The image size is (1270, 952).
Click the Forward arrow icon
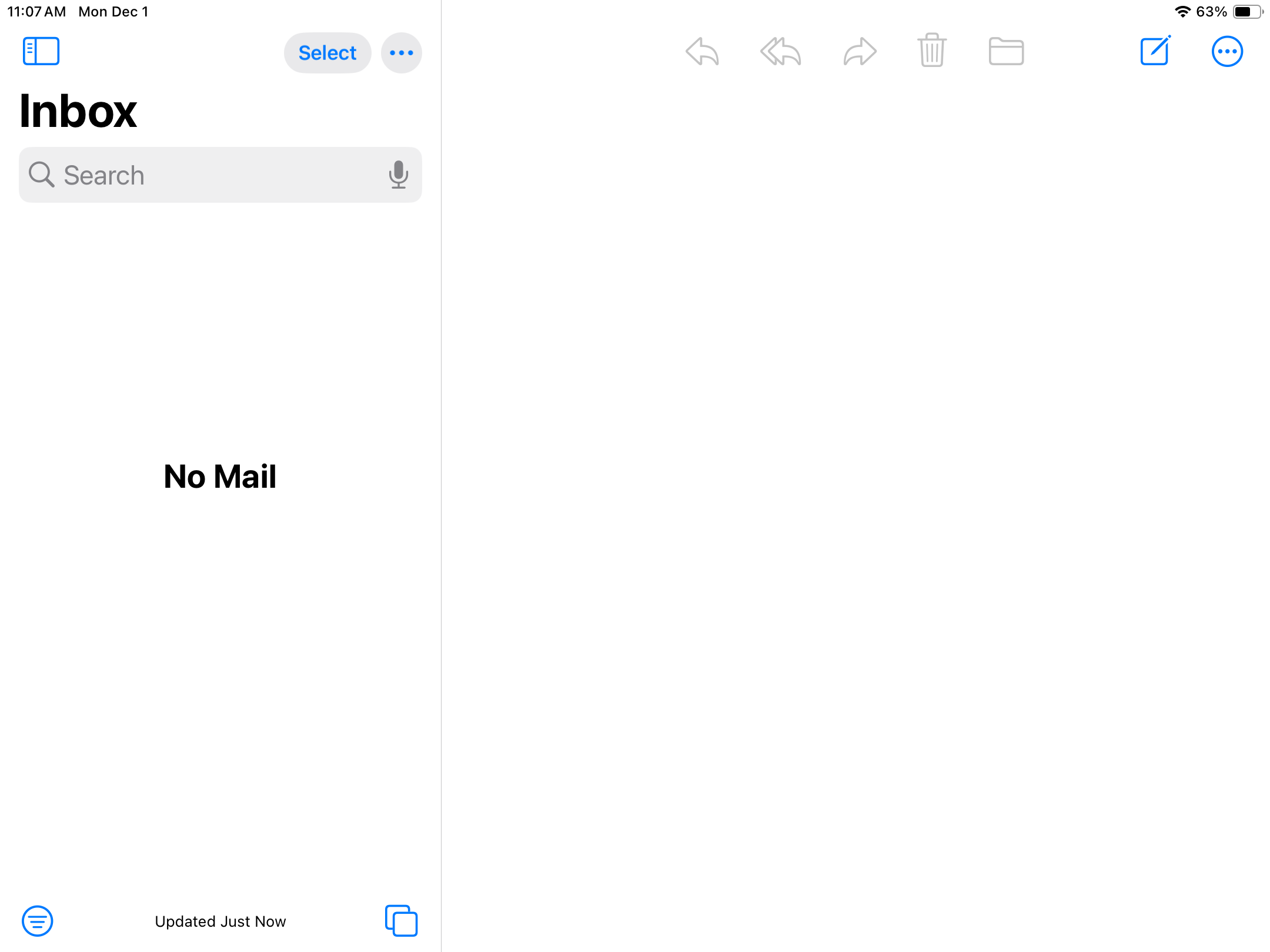click(x=860, y=52)
